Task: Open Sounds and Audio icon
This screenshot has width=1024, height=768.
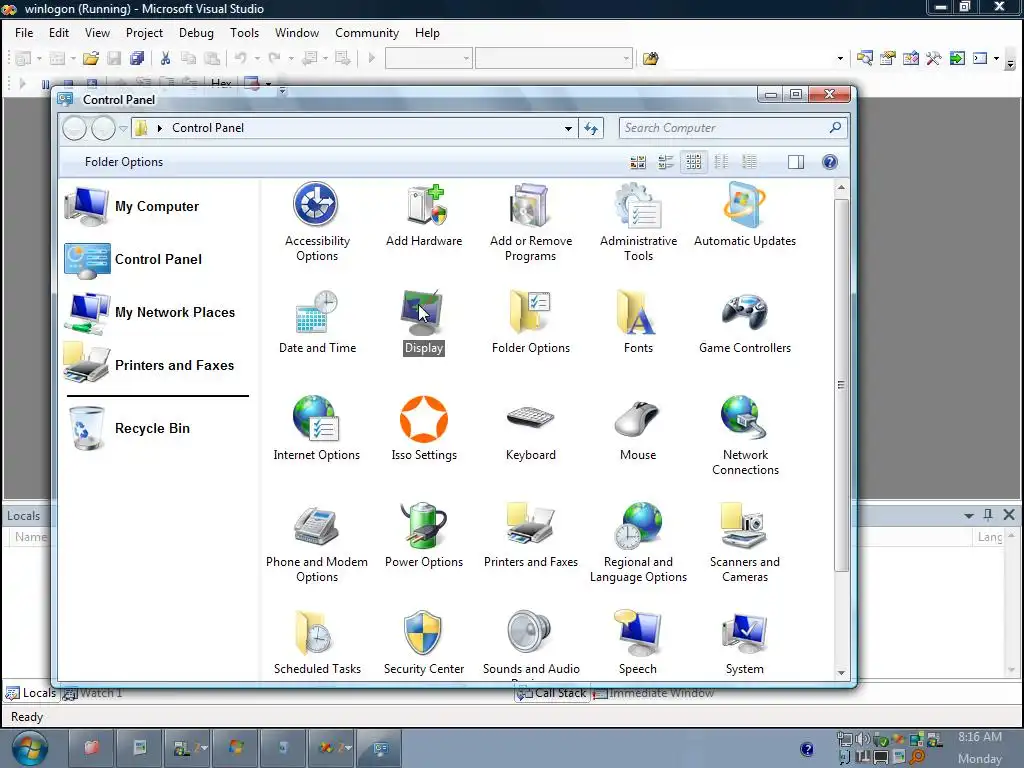Action: coord(530,643)
